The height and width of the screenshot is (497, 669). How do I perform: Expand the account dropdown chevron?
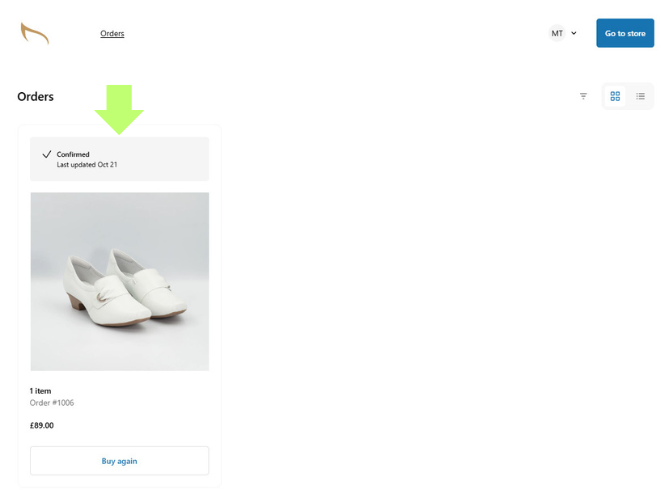pos(574,34)
